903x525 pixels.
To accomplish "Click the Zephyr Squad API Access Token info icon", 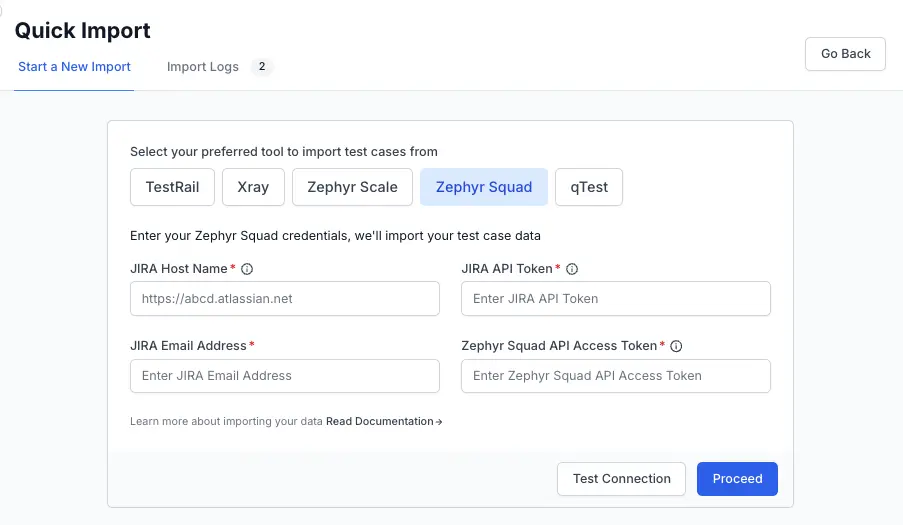I will pos(676,346).
